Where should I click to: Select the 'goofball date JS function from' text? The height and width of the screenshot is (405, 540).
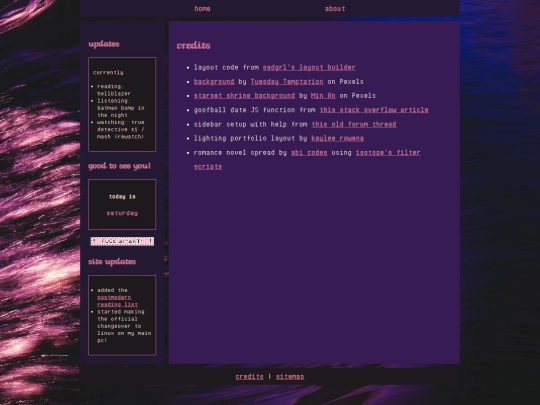pyautogui.click(x=255, y=110)
